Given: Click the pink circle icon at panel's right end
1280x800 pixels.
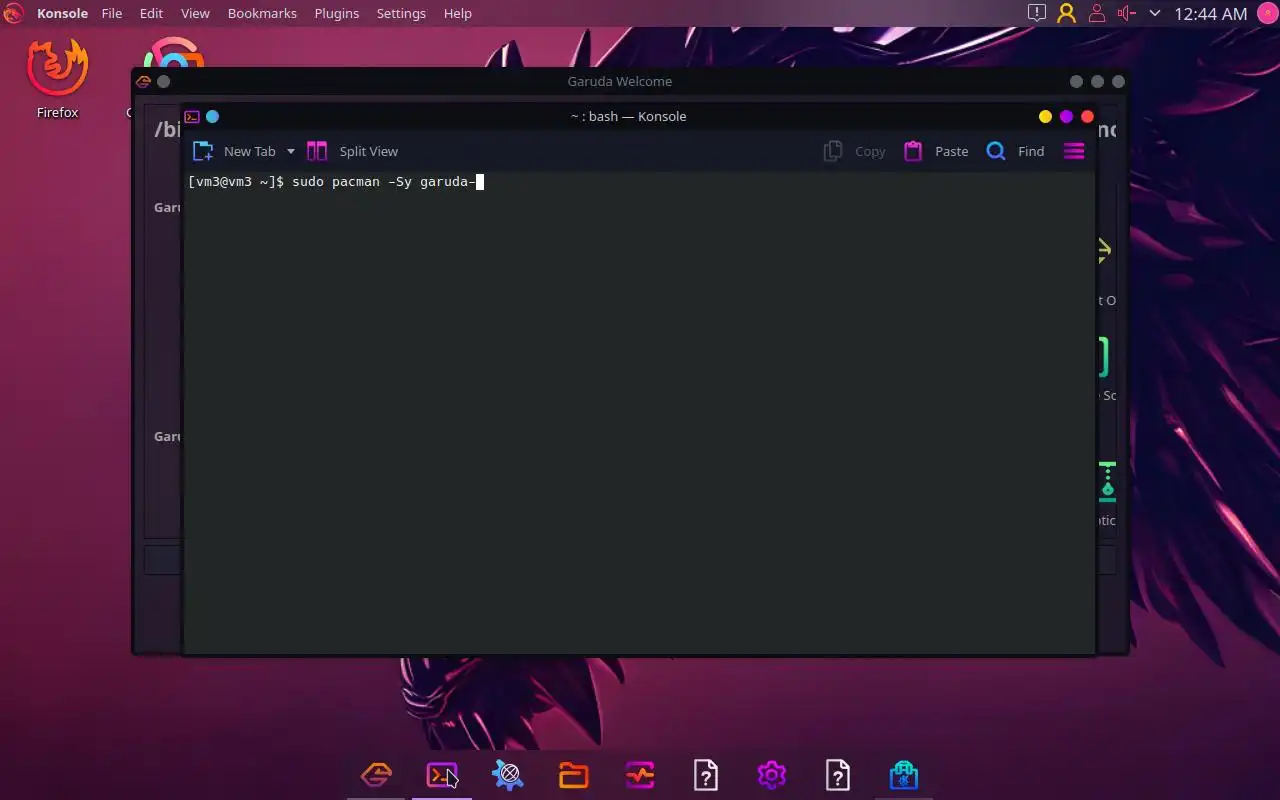Looking at the screenshot, I should (1267, 13).
